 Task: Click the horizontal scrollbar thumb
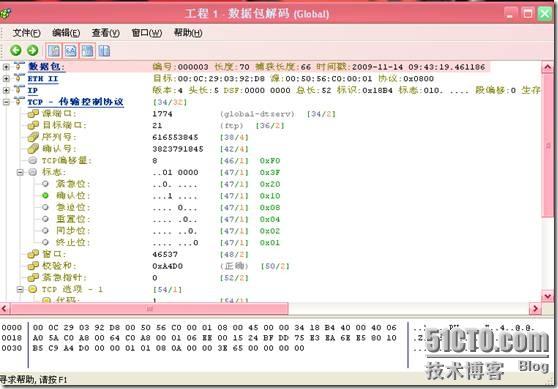click(149, 309)
